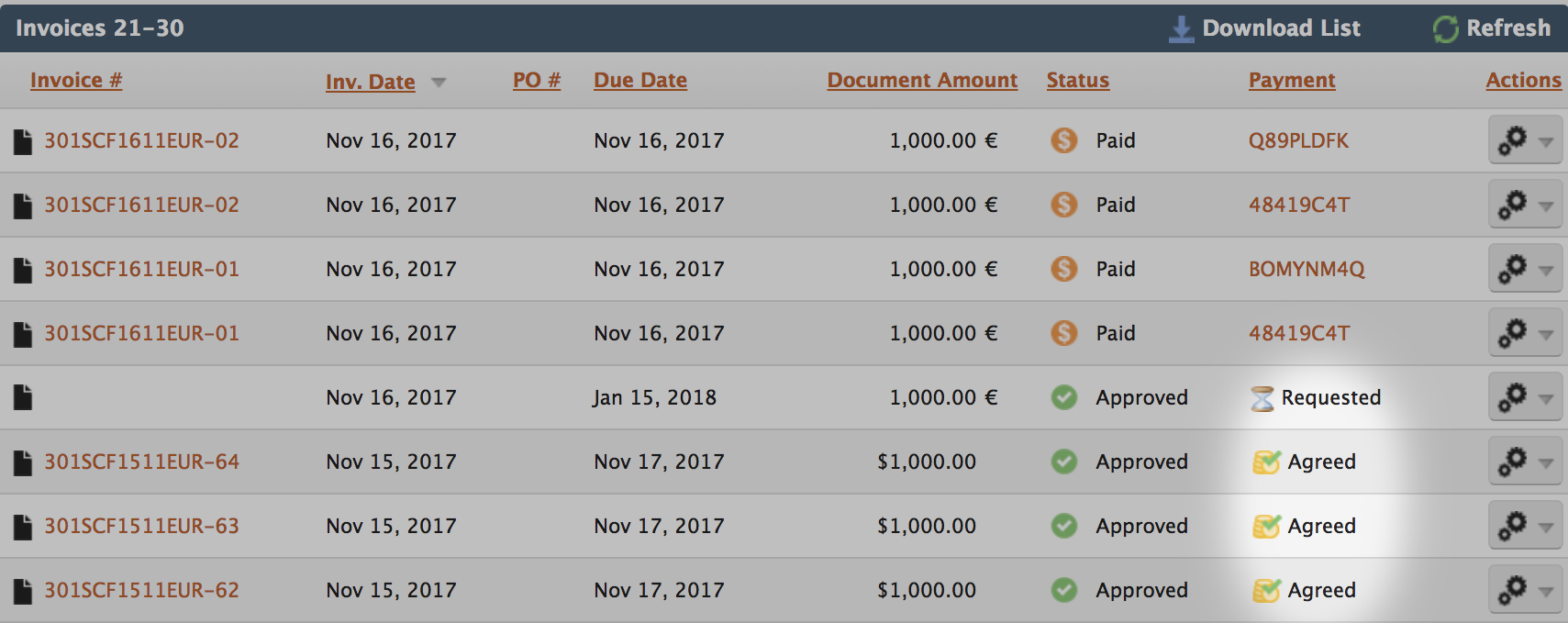The image size is (1568, 623).
Task: Click the Invoice # column header
Action: coord(75,81)
